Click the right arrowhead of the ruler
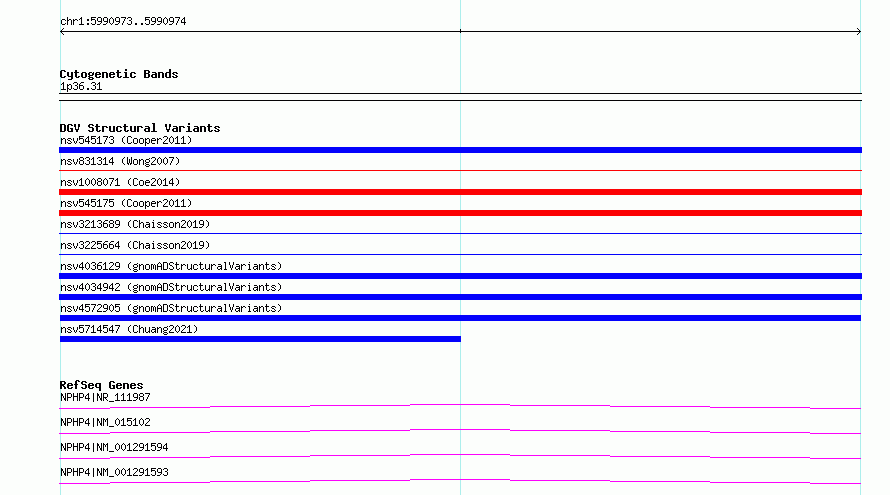Viewport: 890px width, 495px height. (858, 32)
